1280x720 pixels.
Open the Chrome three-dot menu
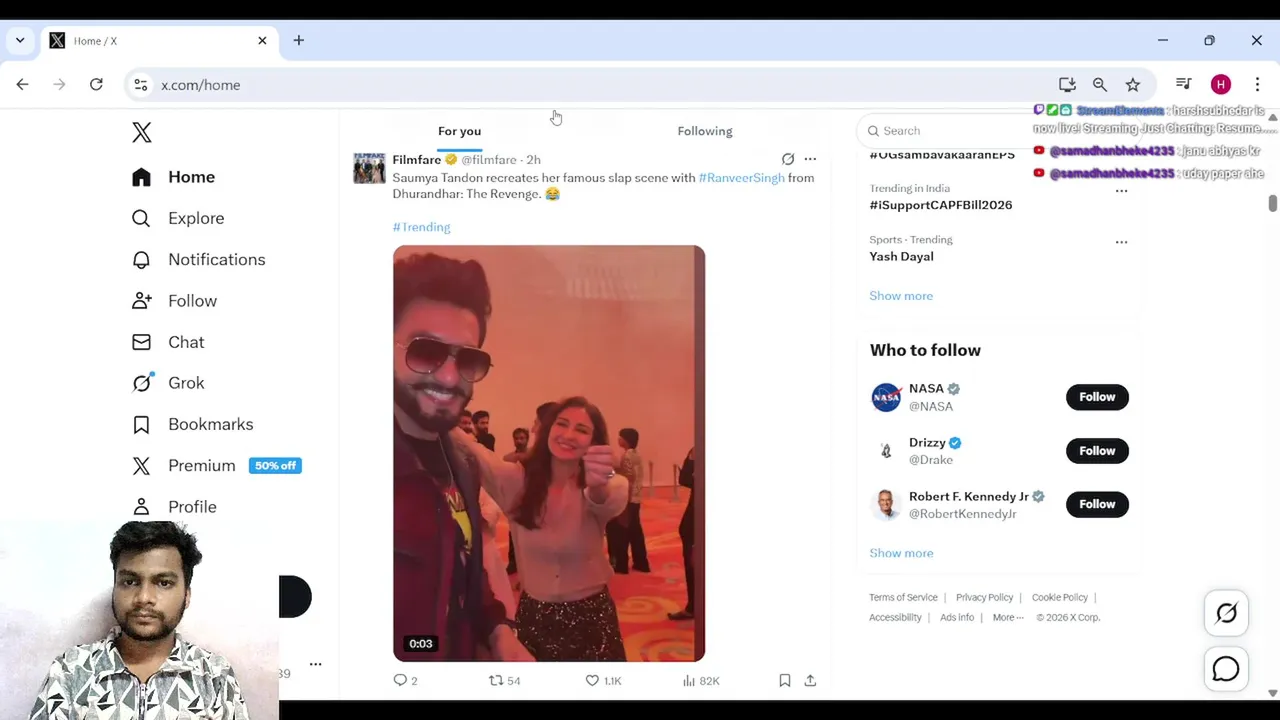pos(1257,85)
